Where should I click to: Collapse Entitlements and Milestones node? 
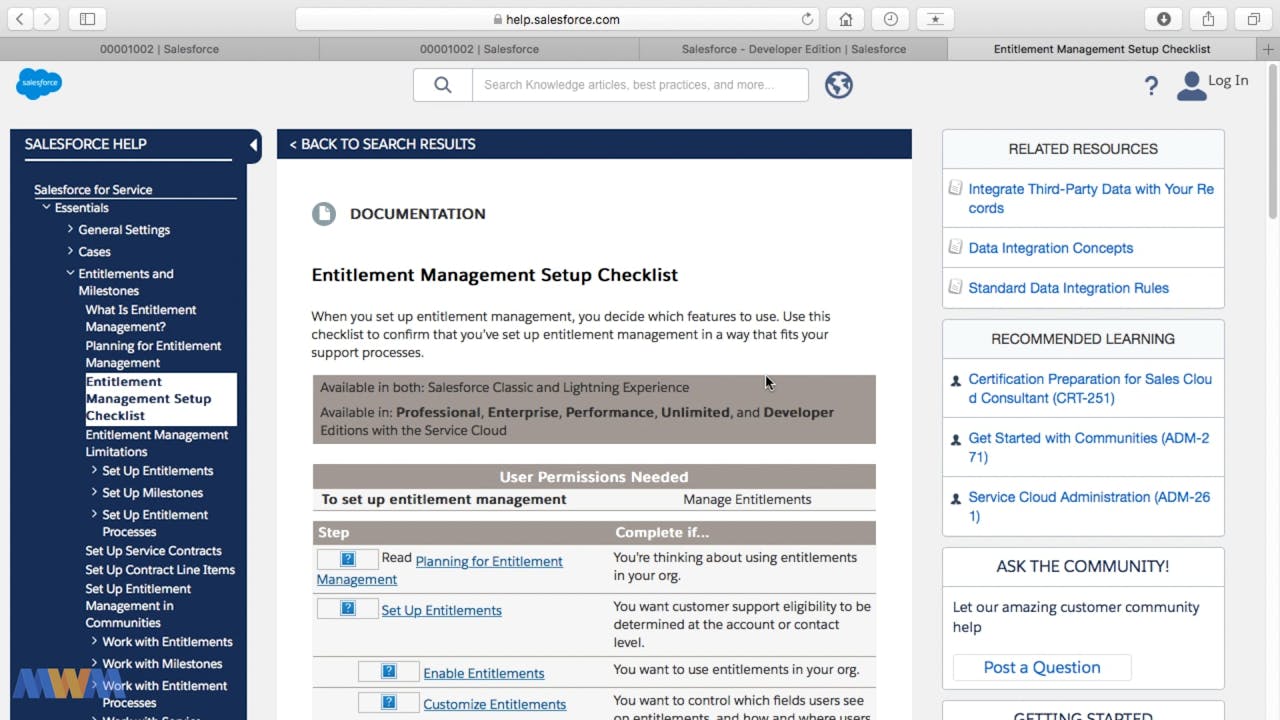(70, 273)
